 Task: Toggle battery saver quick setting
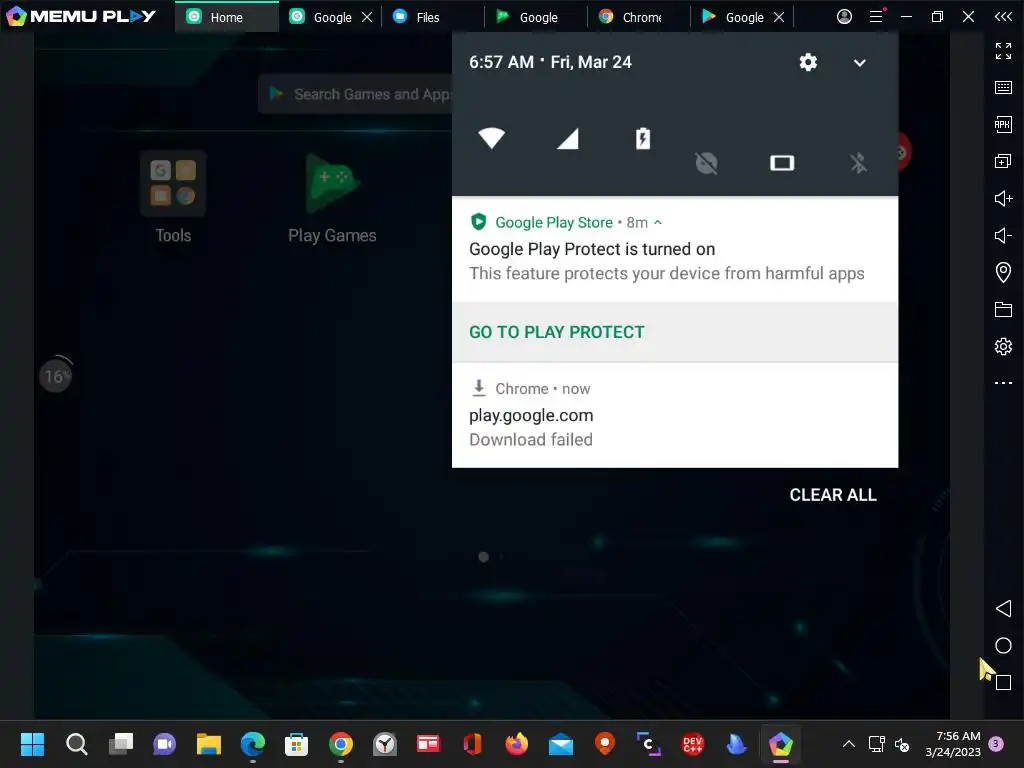643,138
